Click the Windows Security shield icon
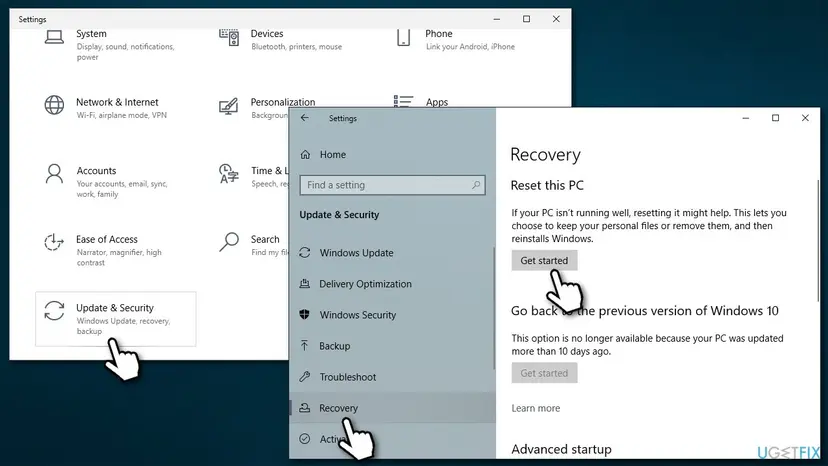828x466 pixels. pos(305,314)
